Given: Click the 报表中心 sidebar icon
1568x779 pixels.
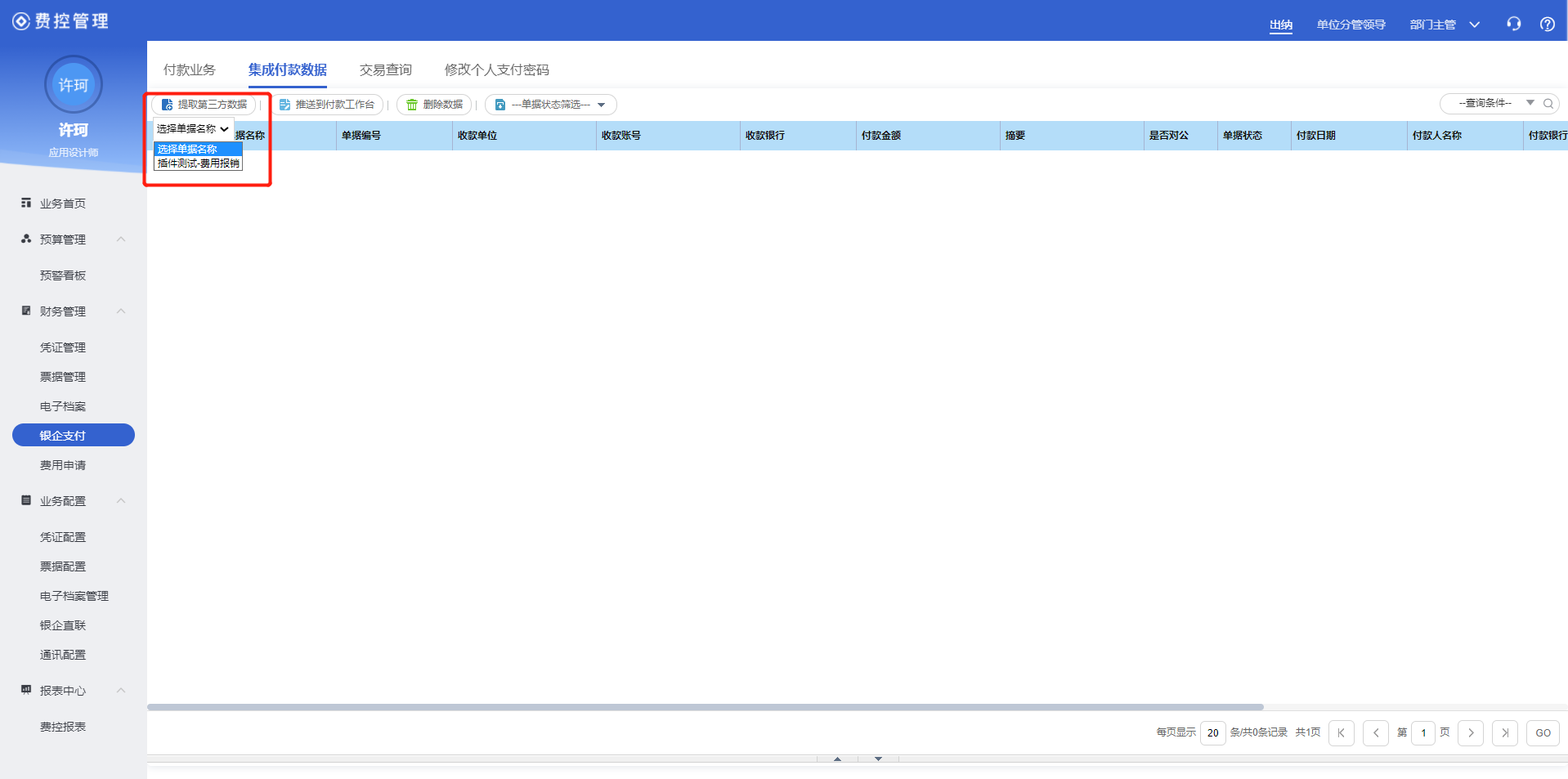Looking at the screenshot, I should pyautogui.click(x=26, y=690).
